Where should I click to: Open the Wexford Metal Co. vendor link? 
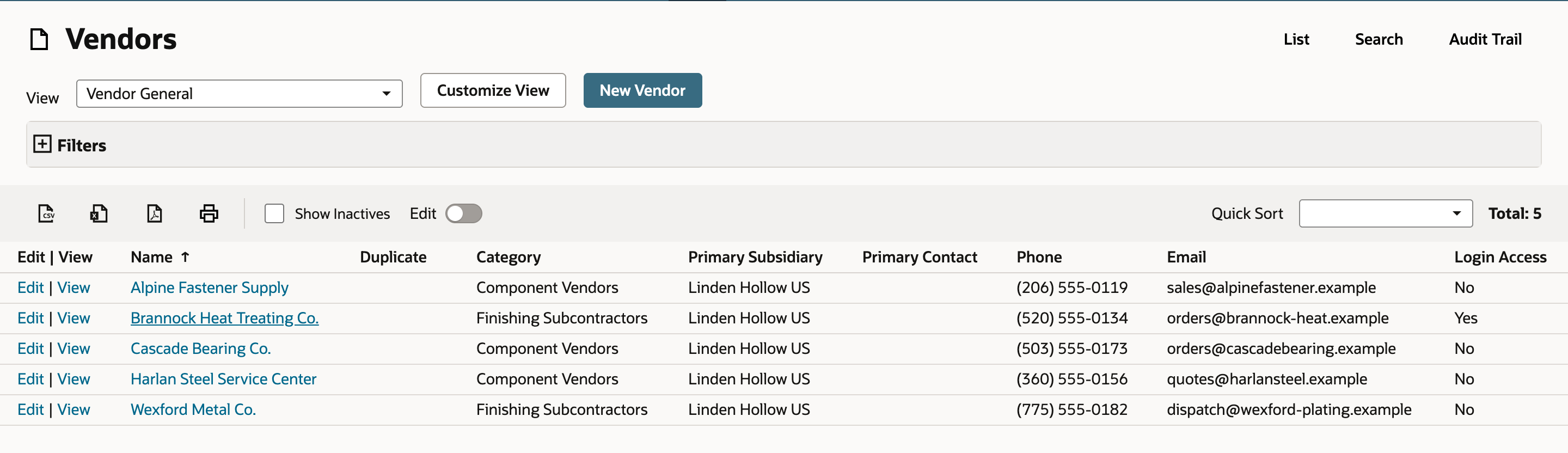pyautogui.click(x=193, y=409)
